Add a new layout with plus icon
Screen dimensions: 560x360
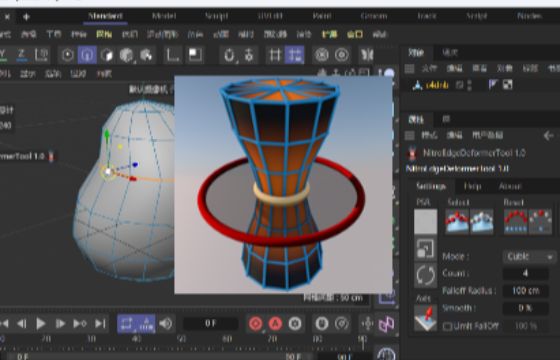pos(26,16)
